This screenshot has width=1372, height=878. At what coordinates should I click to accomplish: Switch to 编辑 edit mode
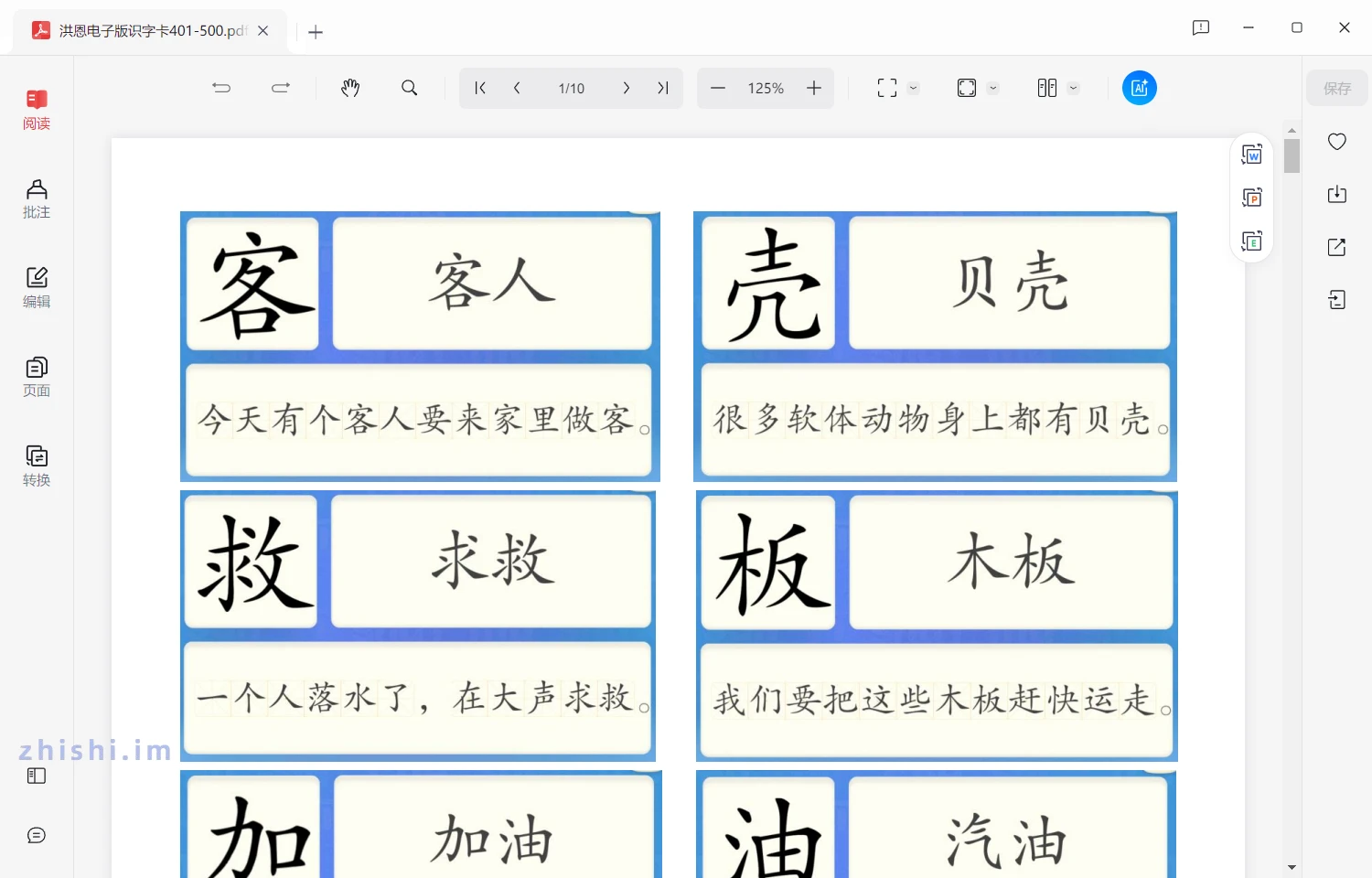37,288
